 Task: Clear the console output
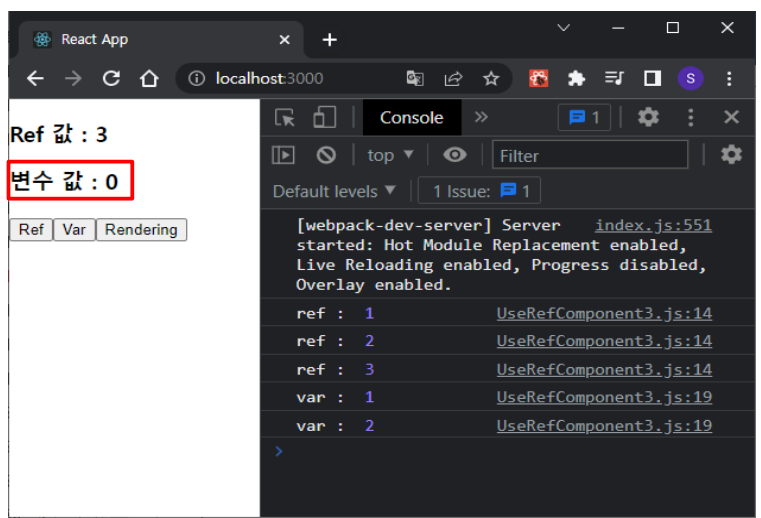[x=326, y=155]
